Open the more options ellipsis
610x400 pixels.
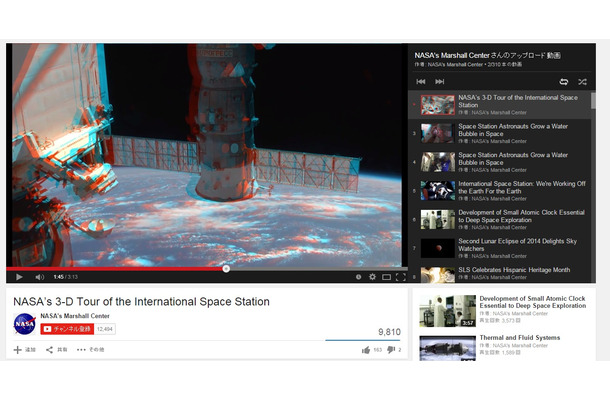coord(81,350)
